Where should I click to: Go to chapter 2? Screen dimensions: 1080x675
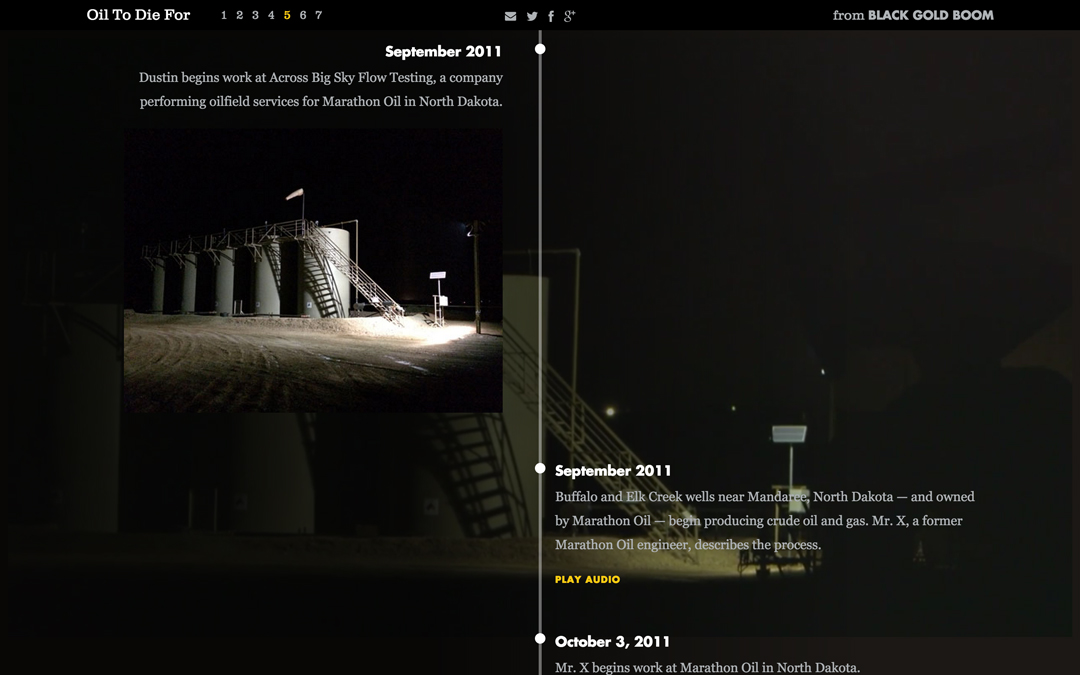(240, 15)
